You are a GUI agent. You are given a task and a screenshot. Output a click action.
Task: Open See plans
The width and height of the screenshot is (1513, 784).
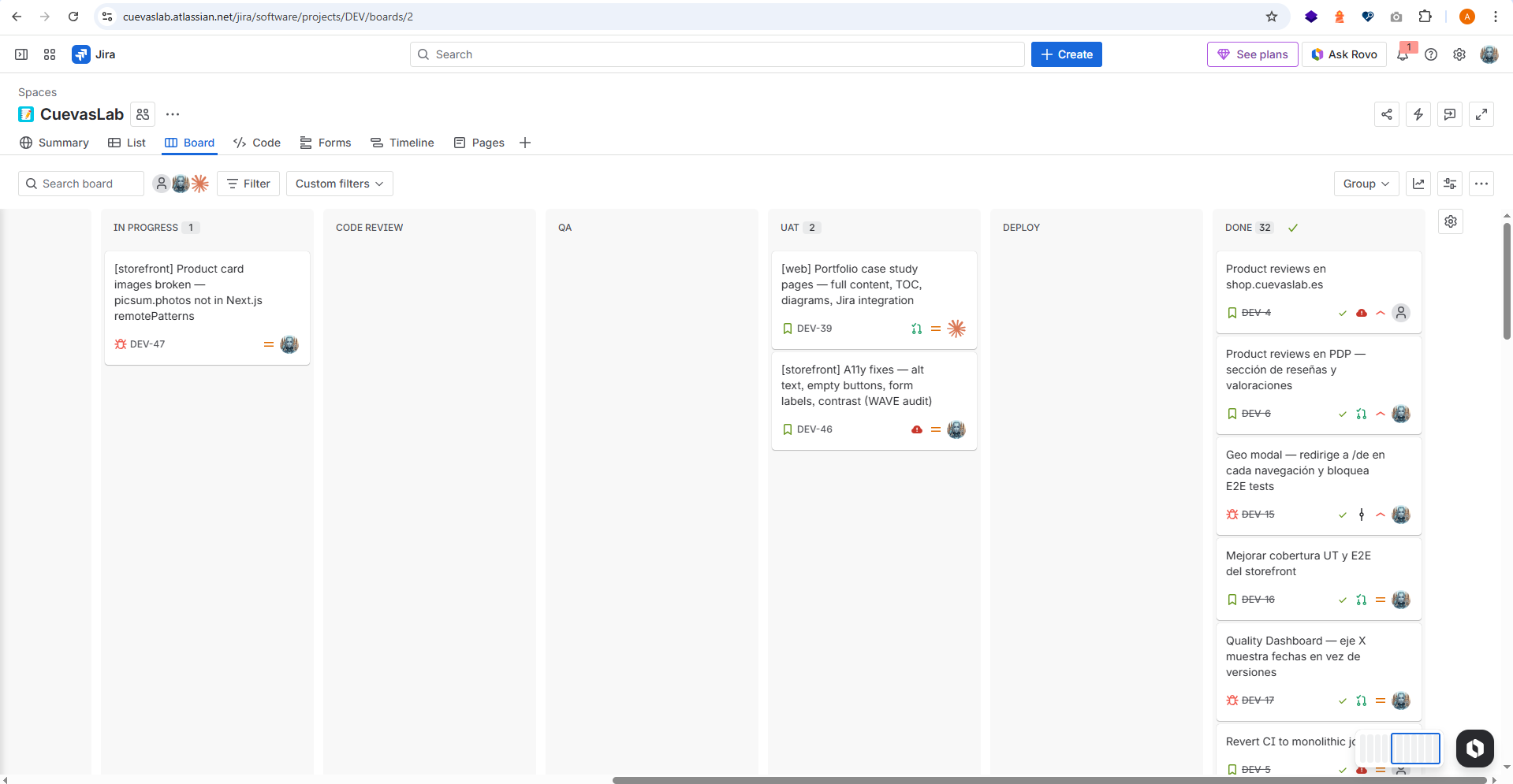coord(1252,54)
